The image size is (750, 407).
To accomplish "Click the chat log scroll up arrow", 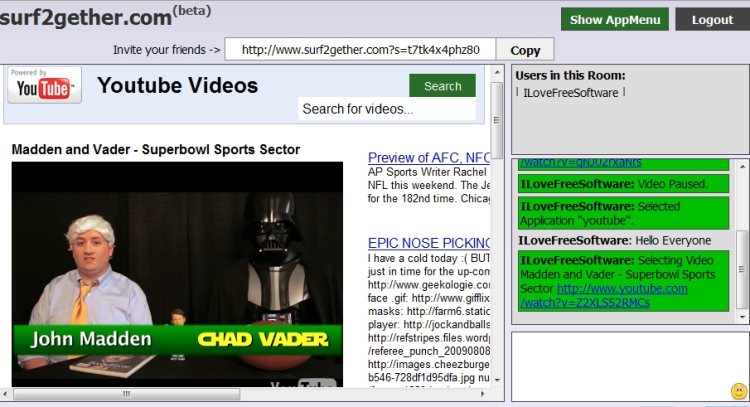I will coord(742,167).
